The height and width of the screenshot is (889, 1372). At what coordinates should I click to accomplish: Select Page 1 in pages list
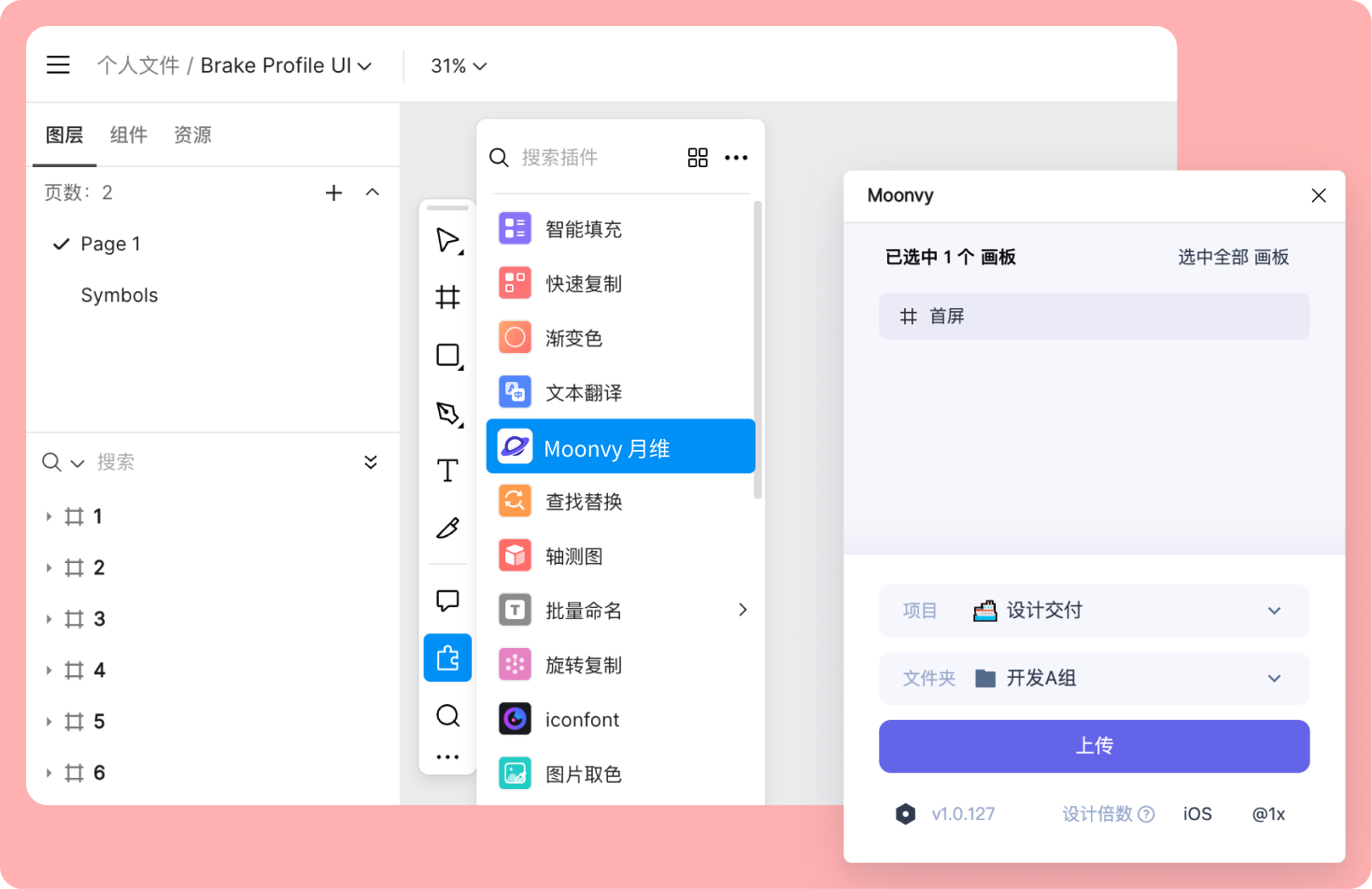tap(110, 244)
